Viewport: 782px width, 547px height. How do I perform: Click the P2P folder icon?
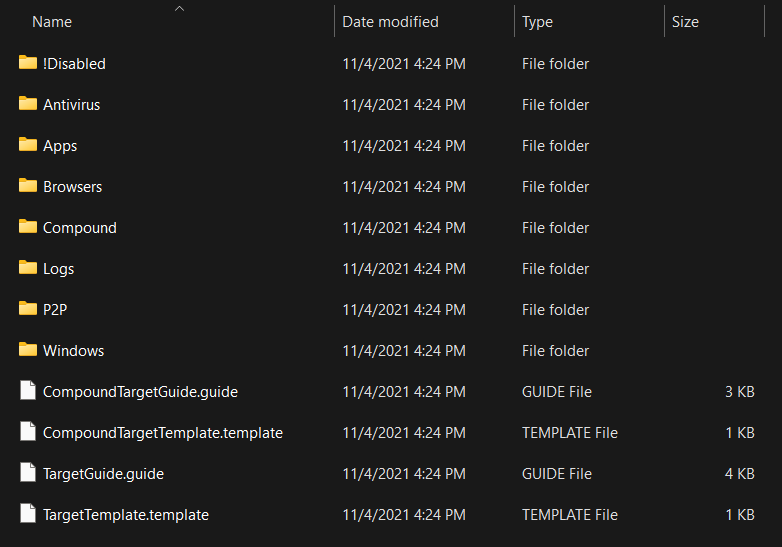[x=28, y=309]
